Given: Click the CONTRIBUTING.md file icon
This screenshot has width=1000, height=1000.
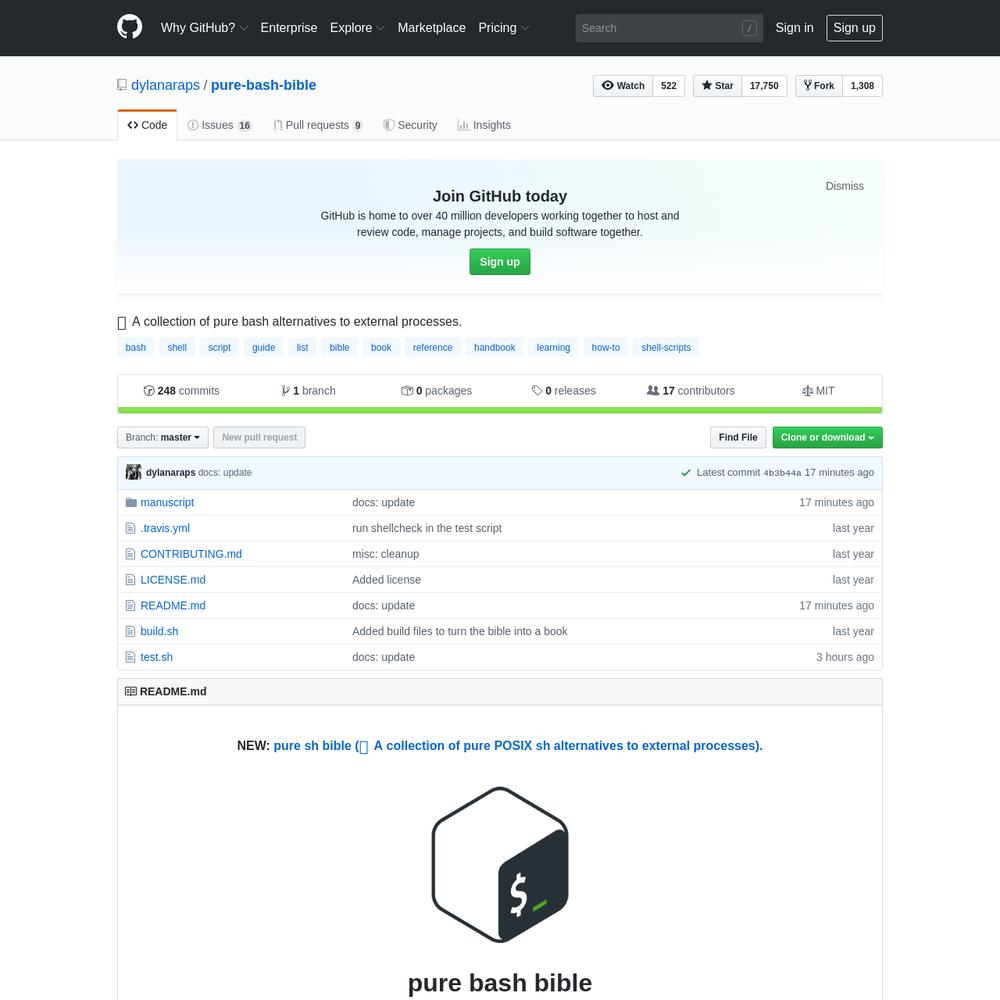Looking at the screenshot, I should (130, 554).
